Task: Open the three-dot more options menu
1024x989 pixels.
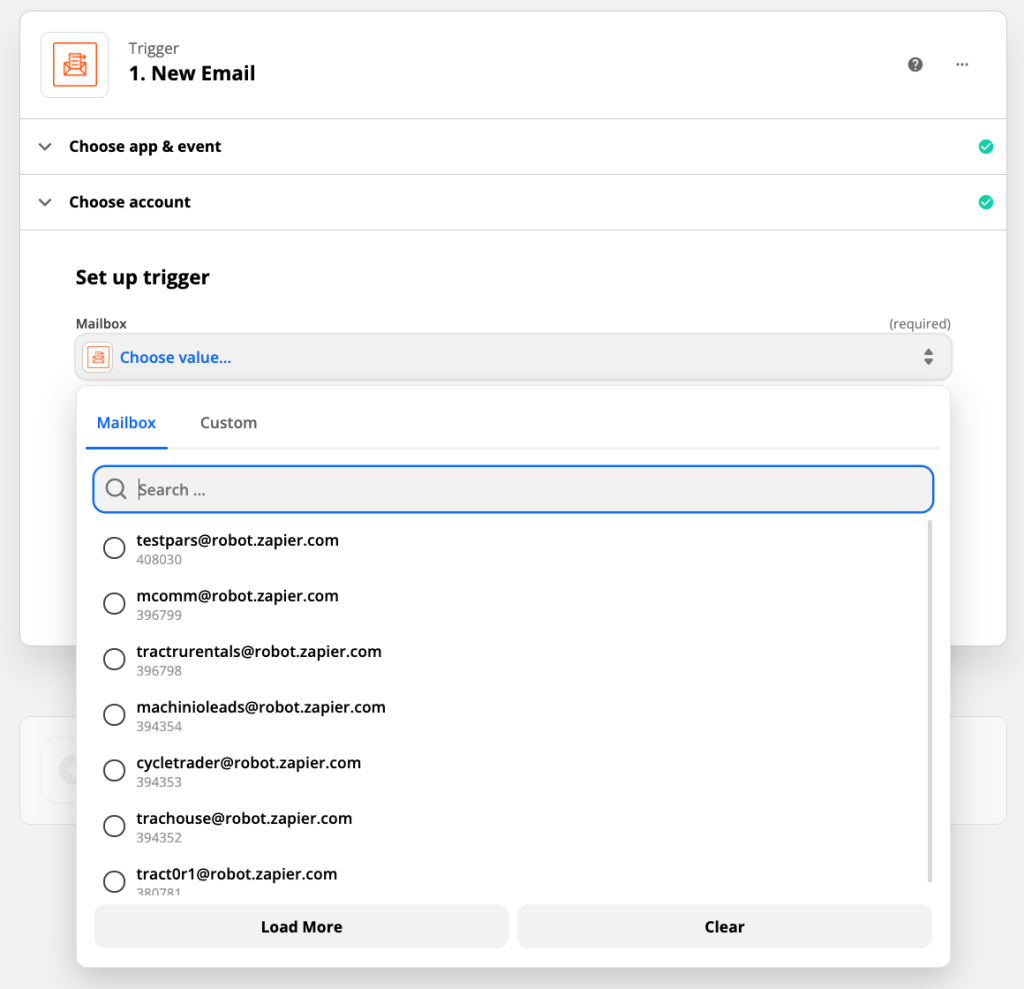Action: pos(962,65)
